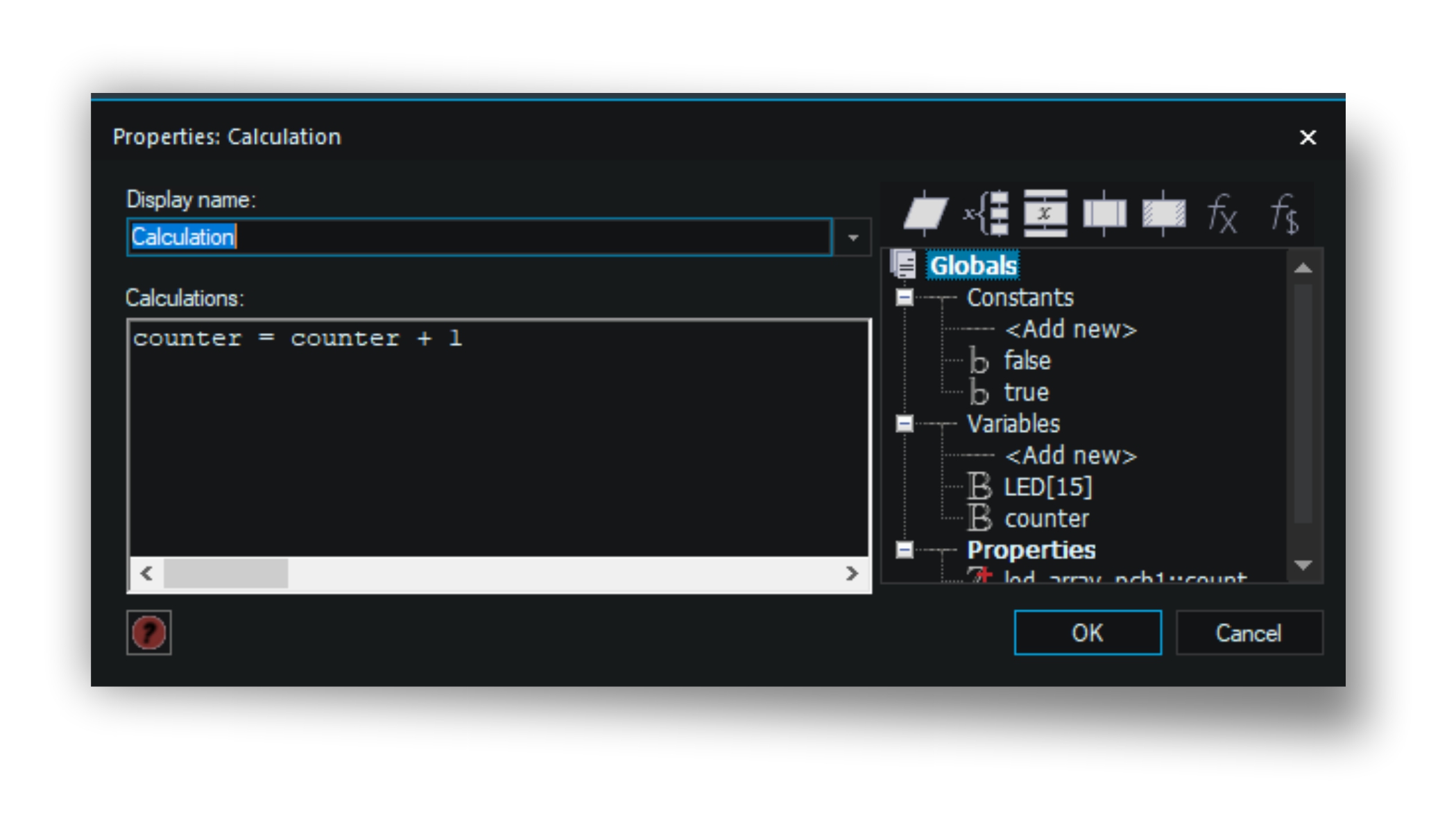
Task: Click OK to confirm the calculation
Action: tap(1088, 633)
